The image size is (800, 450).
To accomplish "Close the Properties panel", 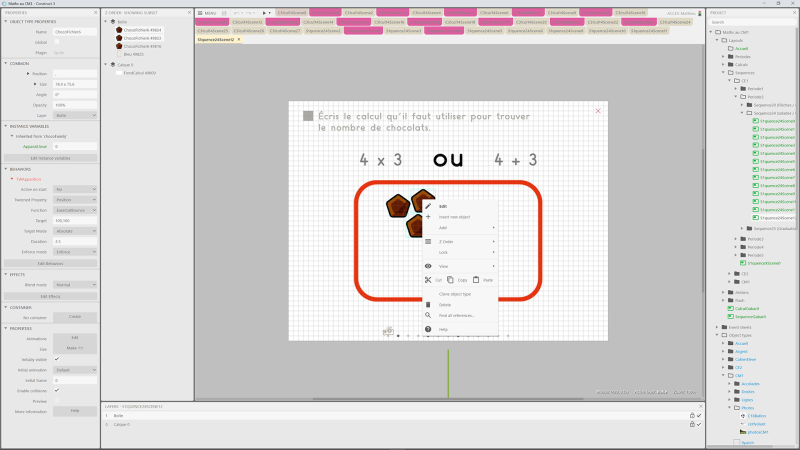I will [x=95, y=12].
